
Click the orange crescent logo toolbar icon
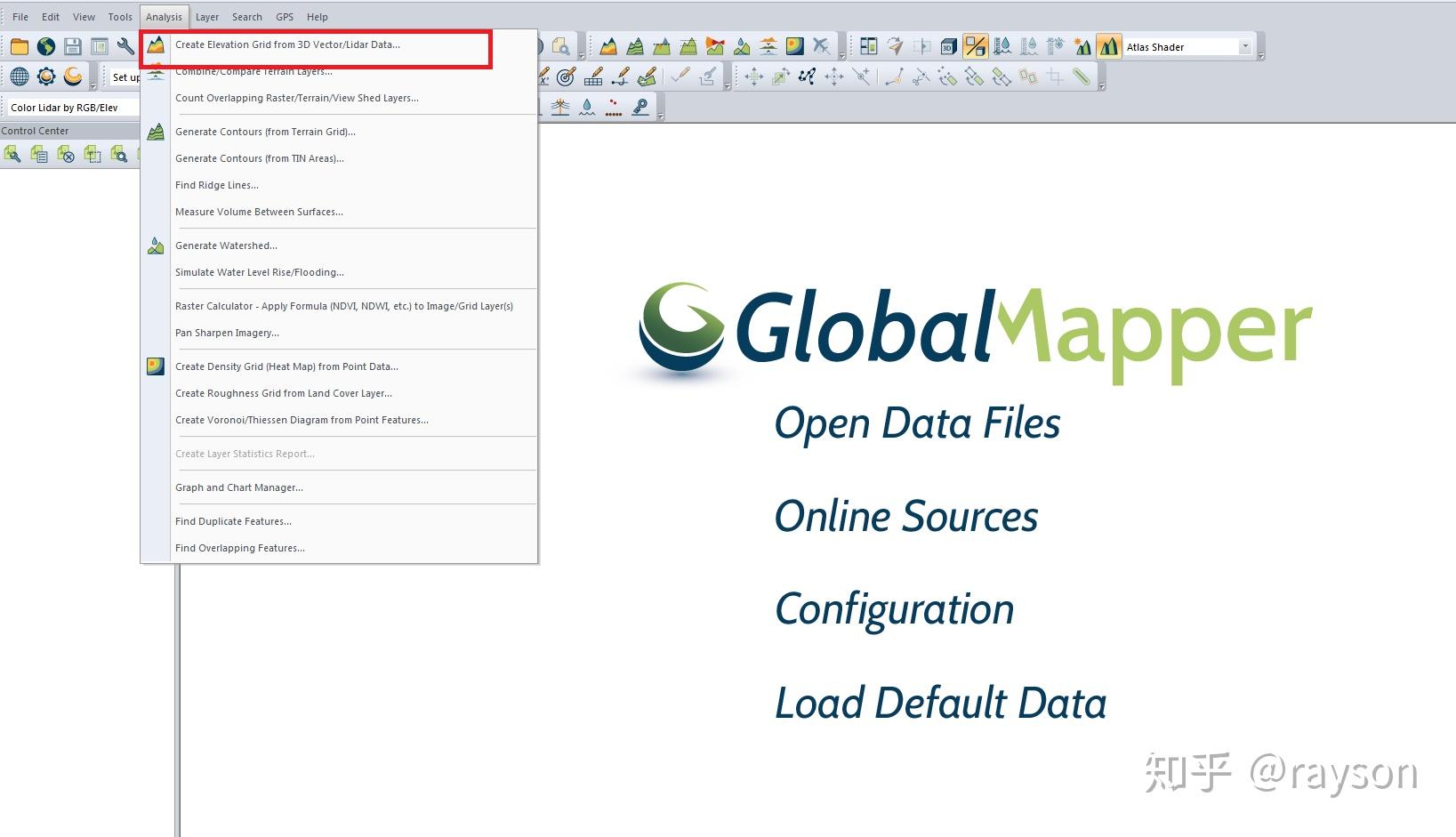point(73,77)
